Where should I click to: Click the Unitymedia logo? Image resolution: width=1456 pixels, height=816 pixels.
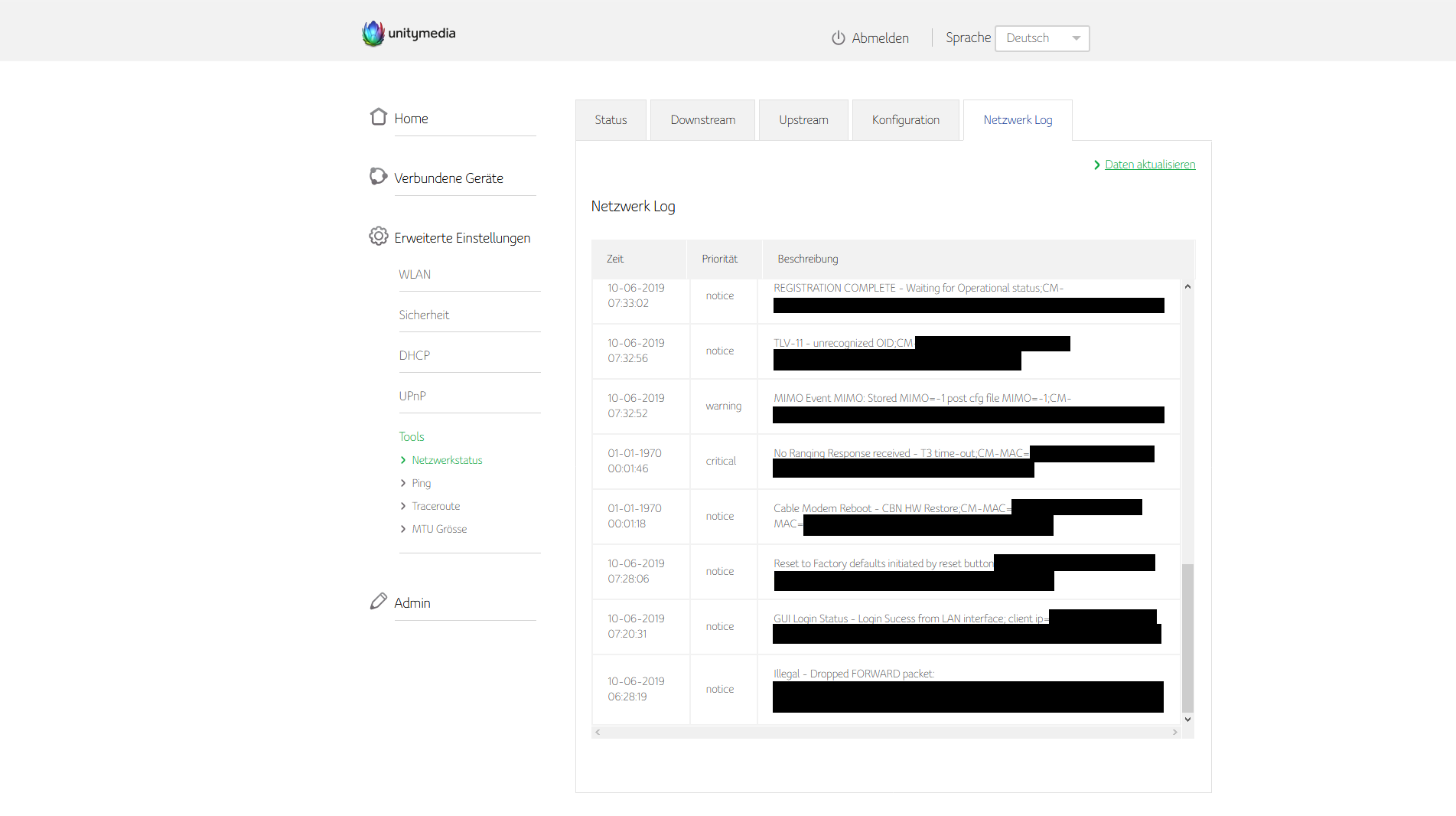pos(409,34)
